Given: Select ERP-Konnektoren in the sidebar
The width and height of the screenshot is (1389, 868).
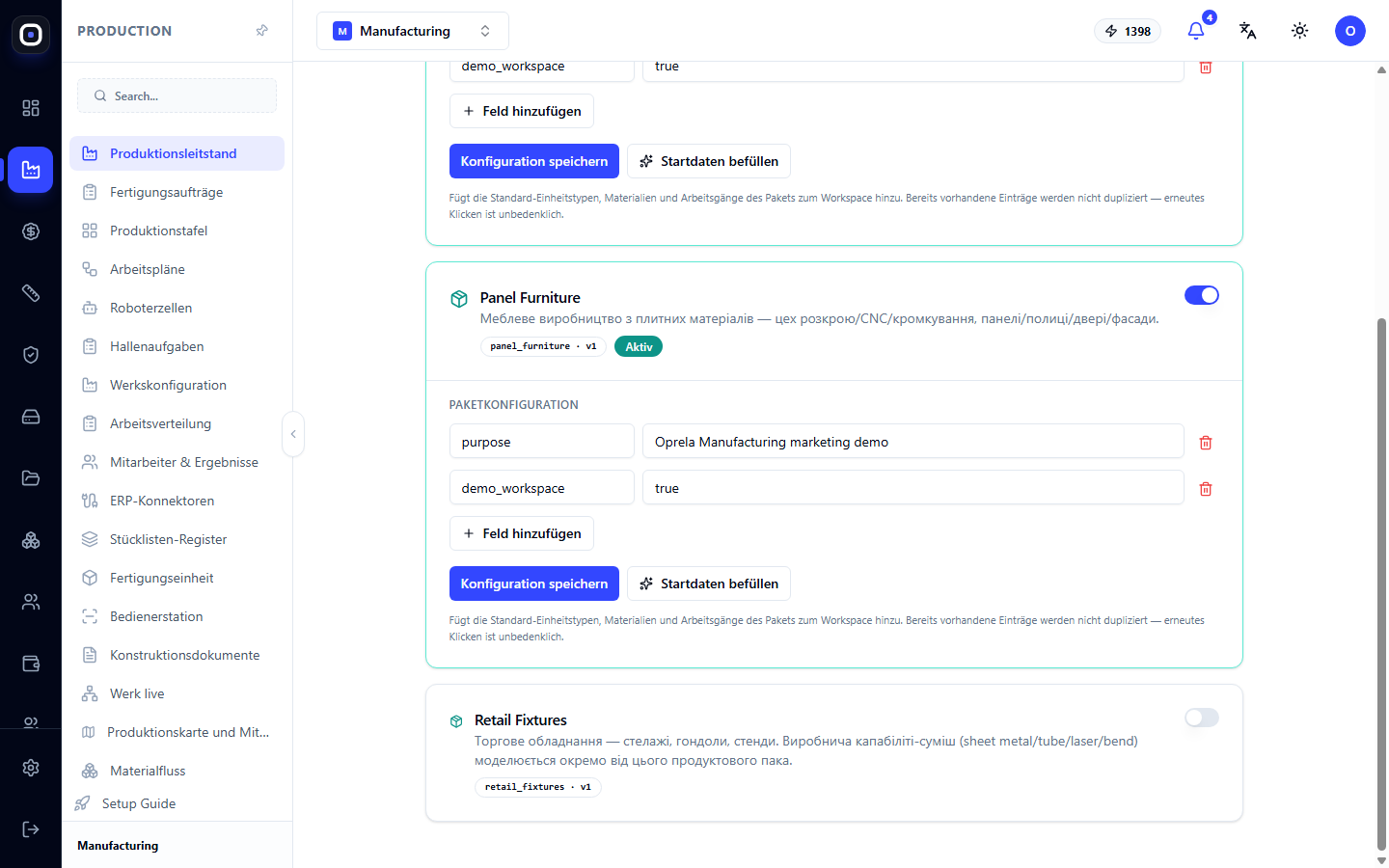Looking at the screenshot, I should pyautogui.click(x=177, y=501).
